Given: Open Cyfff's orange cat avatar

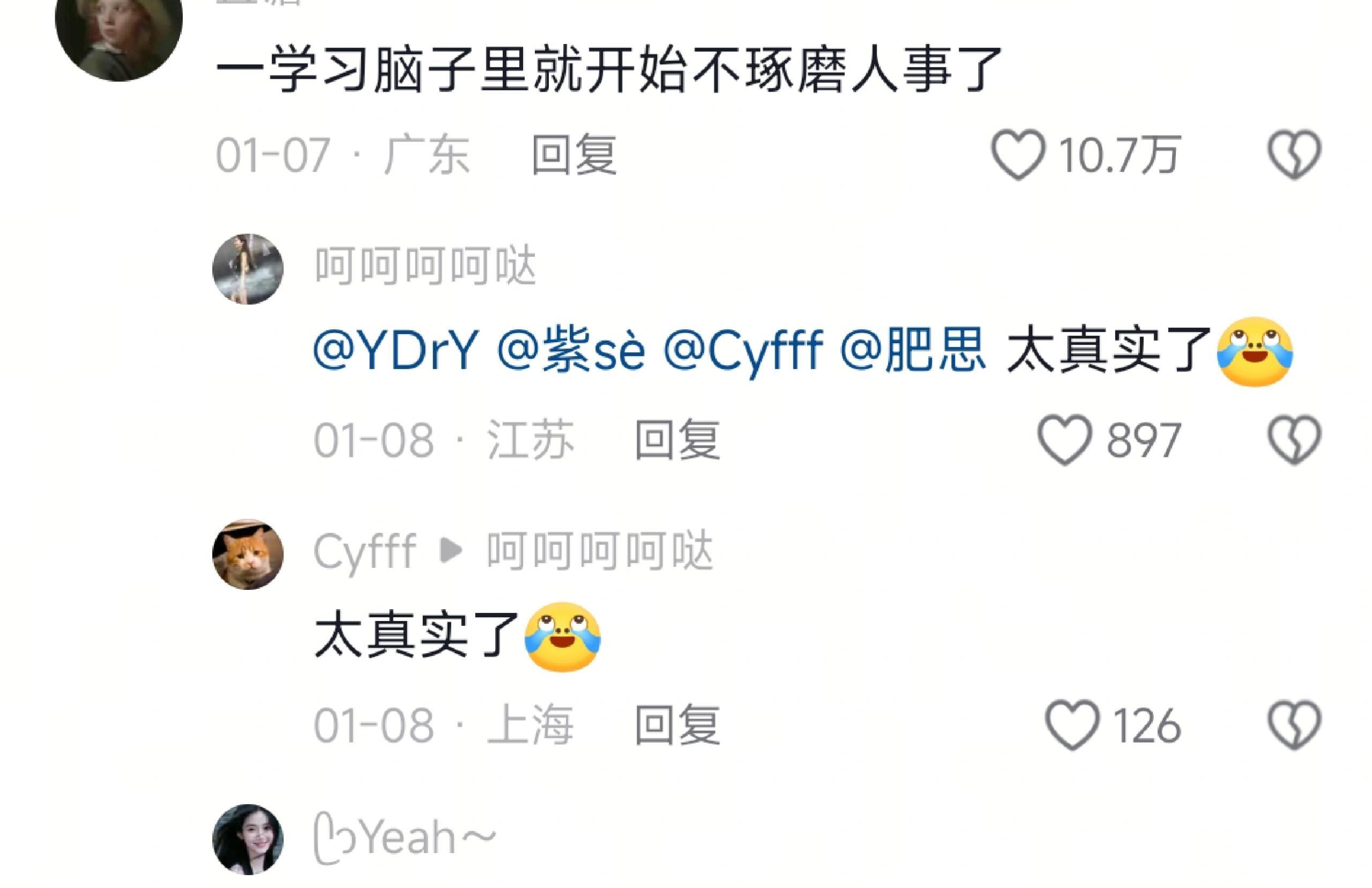Looking at the screenshot, I should pos(248,554).
